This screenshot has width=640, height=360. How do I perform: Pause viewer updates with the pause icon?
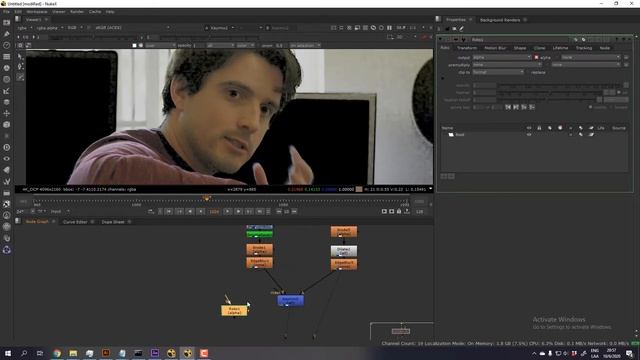coord(389,28)
